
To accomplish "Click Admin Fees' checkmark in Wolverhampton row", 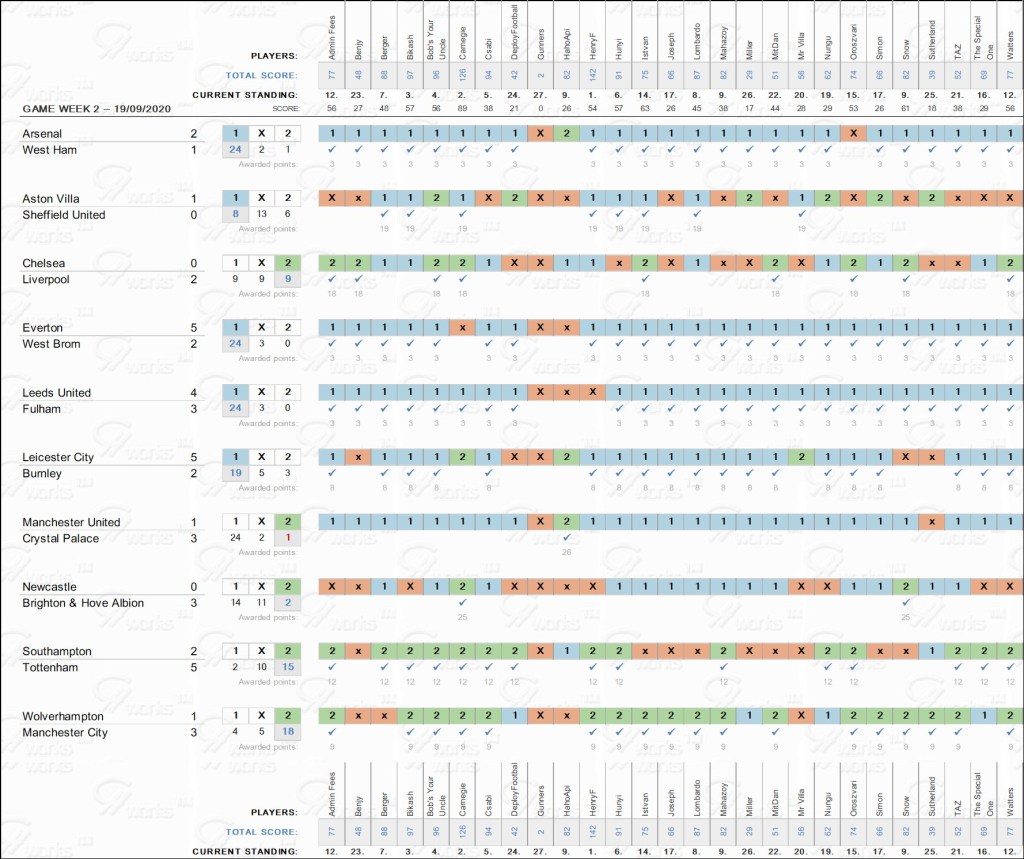I will tap(332, 732).
